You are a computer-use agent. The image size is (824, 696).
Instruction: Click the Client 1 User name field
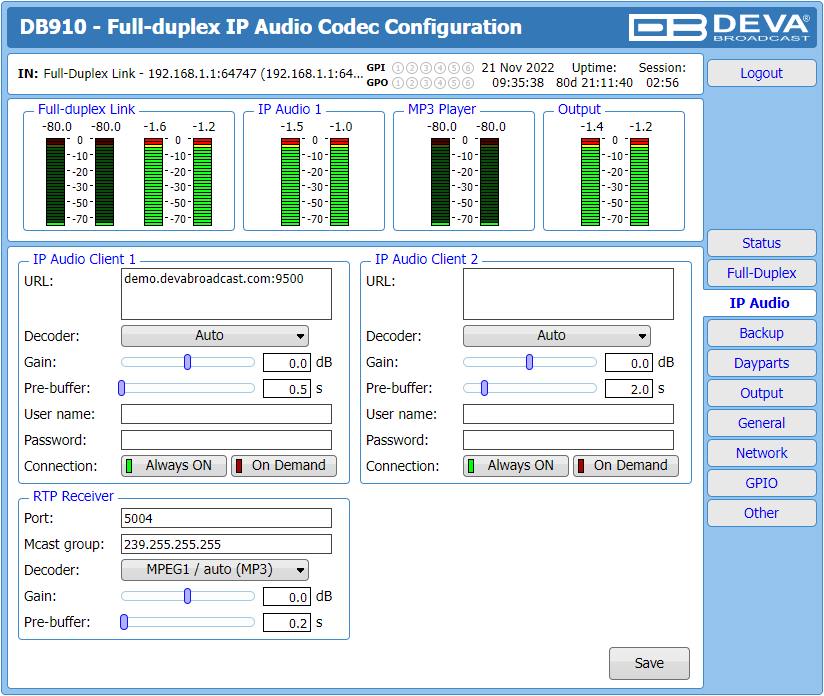[x=226, y=414]
